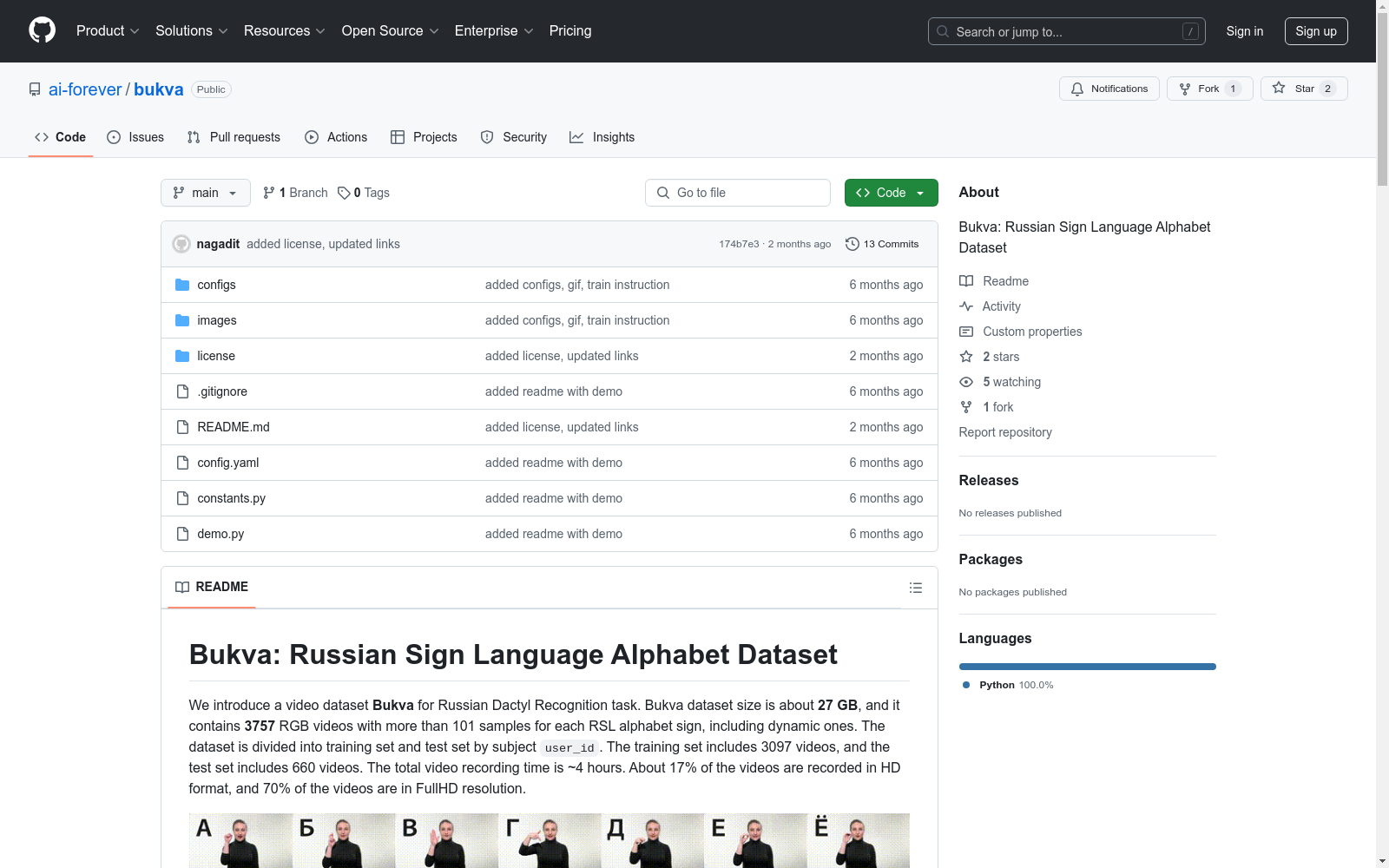Open commit message 'added license, updated links' in header
The height and width of the screenshot is (868, 1389).
[x=323, y=244]
